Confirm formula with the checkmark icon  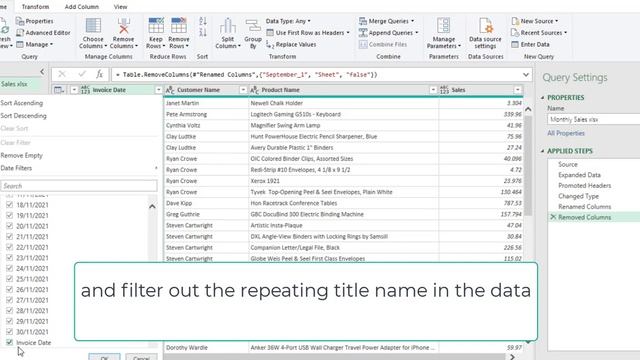(82, 74)
